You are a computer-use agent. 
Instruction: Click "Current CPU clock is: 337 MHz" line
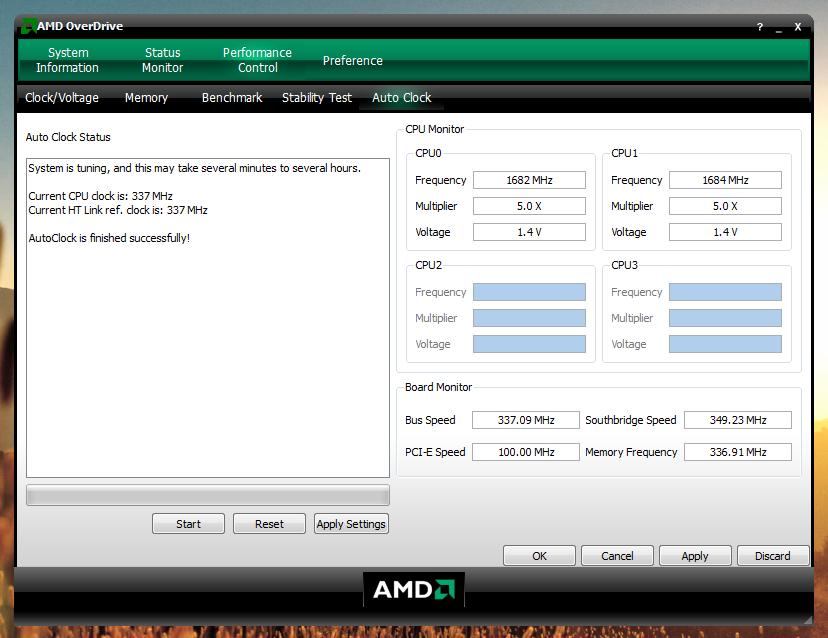(x=100, y=196)
